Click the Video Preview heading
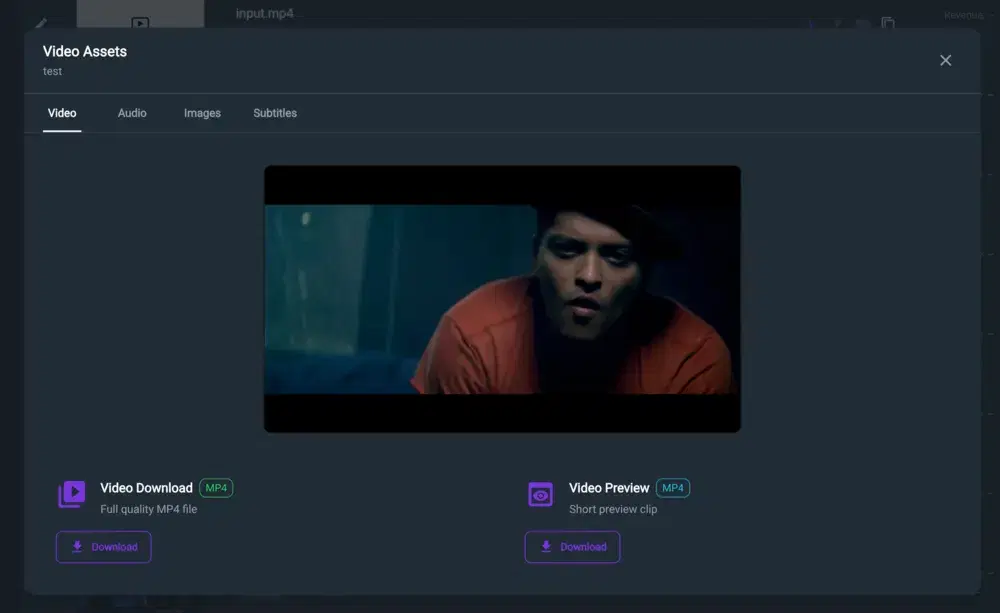This screenshot has height=613, width=1000. [x=609, y=488]
